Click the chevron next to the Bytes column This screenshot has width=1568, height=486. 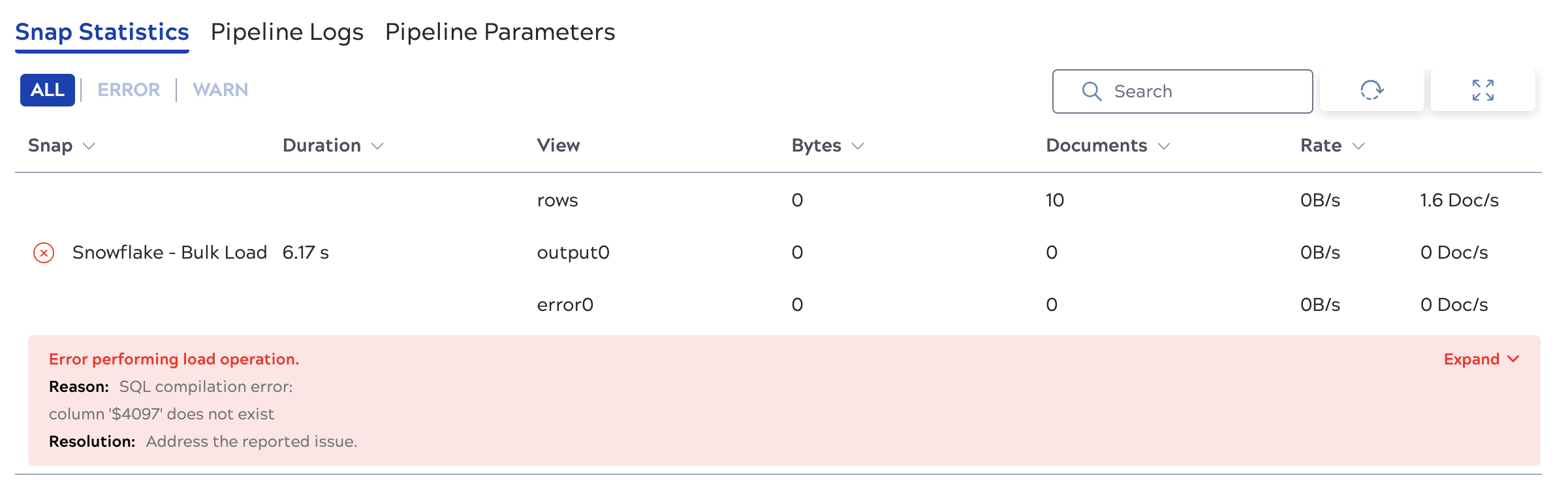[x=858, y=146]
